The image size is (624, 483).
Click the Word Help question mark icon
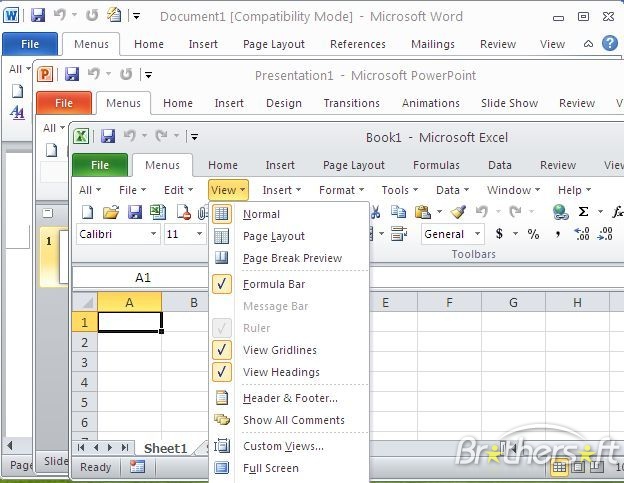[x=610, y=43]
